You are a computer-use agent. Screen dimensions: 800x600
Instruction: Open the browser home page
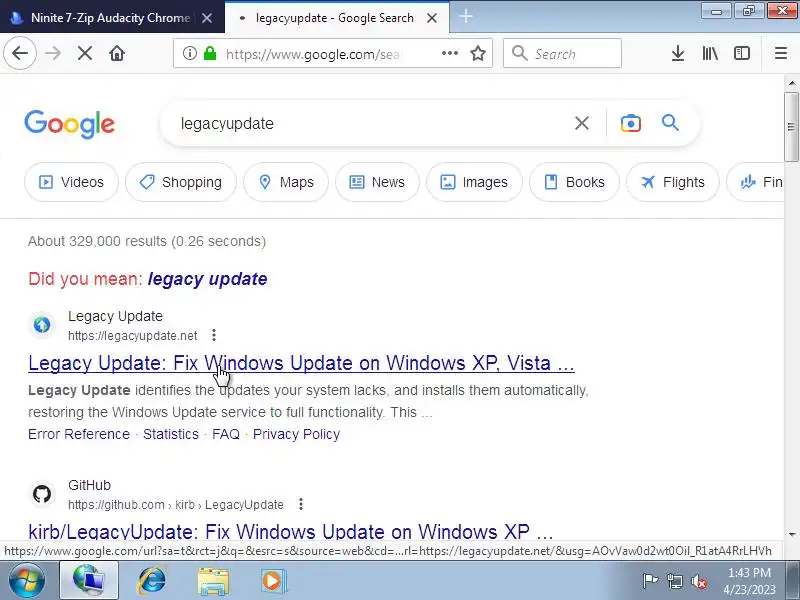[x=117, y=53]
